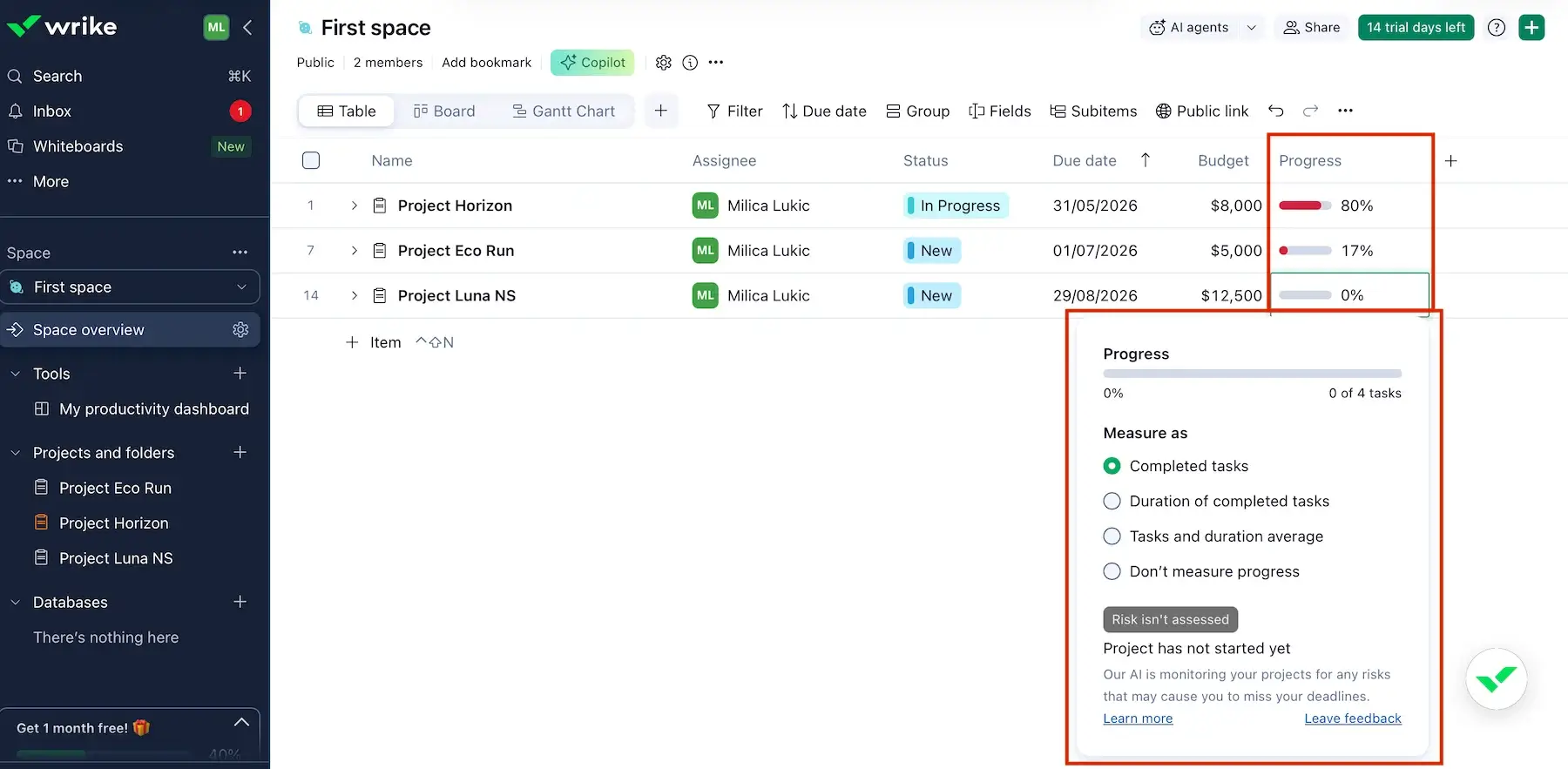Image resolution: width=1568 pixels, height=769 pixels.
Task: Add a new project or folder
Action: point(240,453)
